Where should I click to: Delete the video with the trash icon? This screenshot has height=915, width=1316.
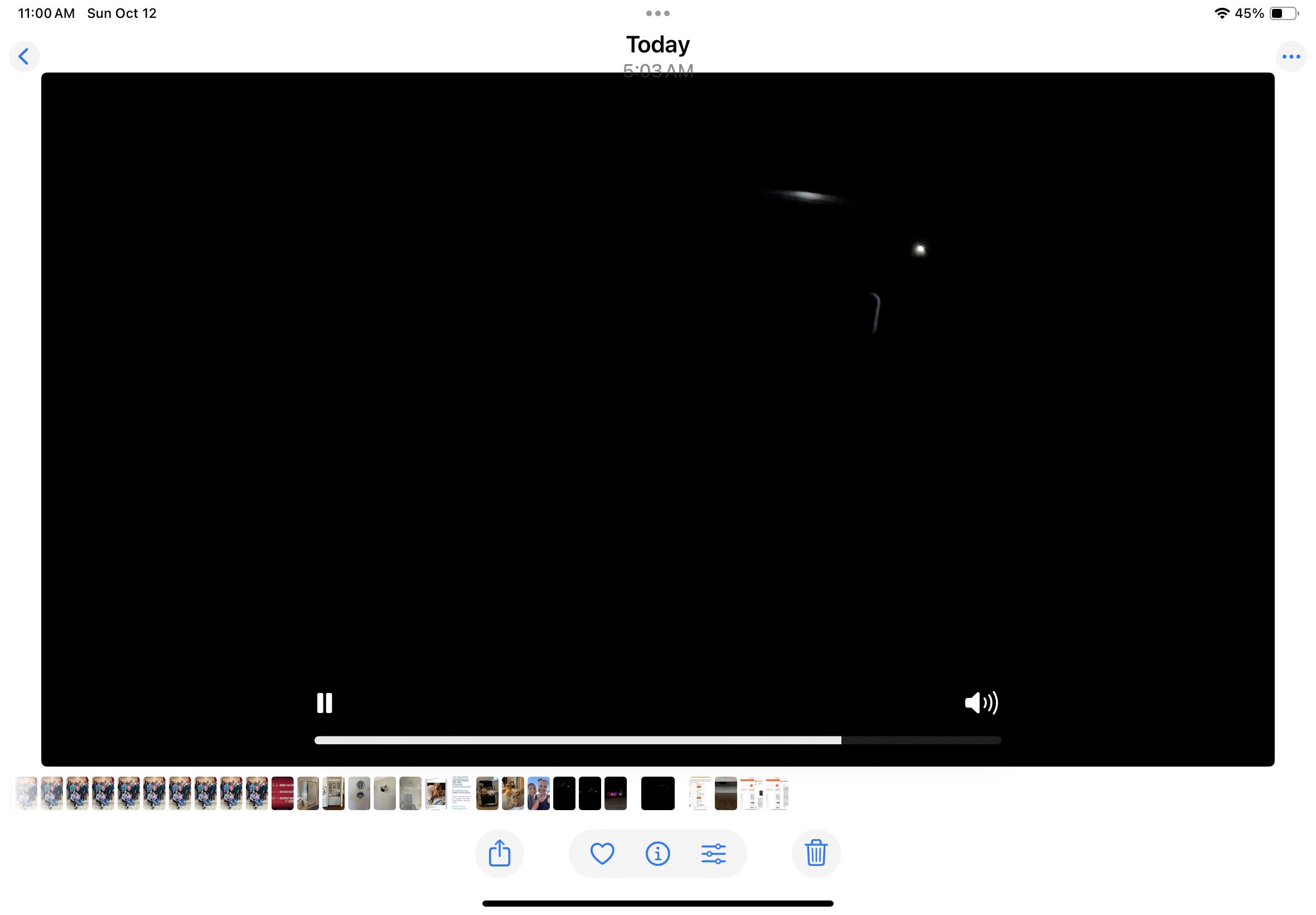816,853
